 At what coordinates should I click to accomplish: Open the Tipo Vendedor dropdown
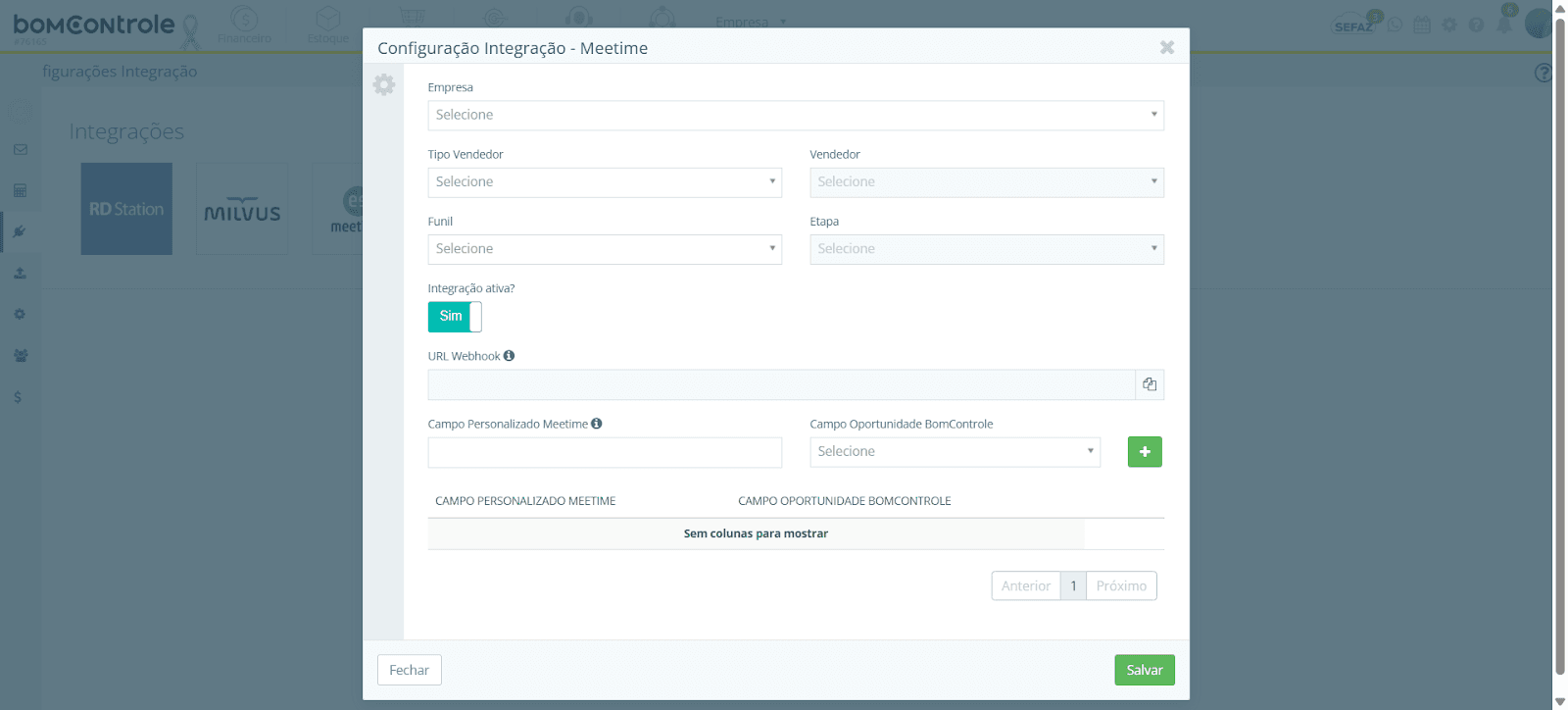tap(605, 182)
